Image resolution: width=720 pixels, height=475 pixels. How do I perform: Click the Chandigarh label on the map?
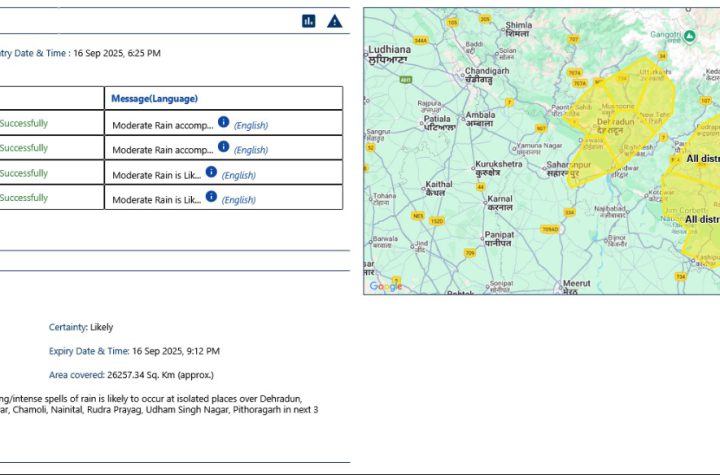pos(487,75)
